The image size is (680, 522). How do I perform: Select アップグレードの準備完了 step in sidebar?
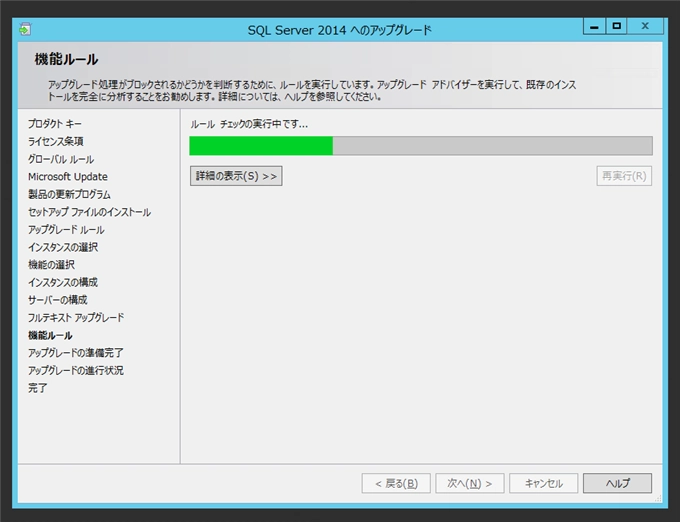(76, 353)
